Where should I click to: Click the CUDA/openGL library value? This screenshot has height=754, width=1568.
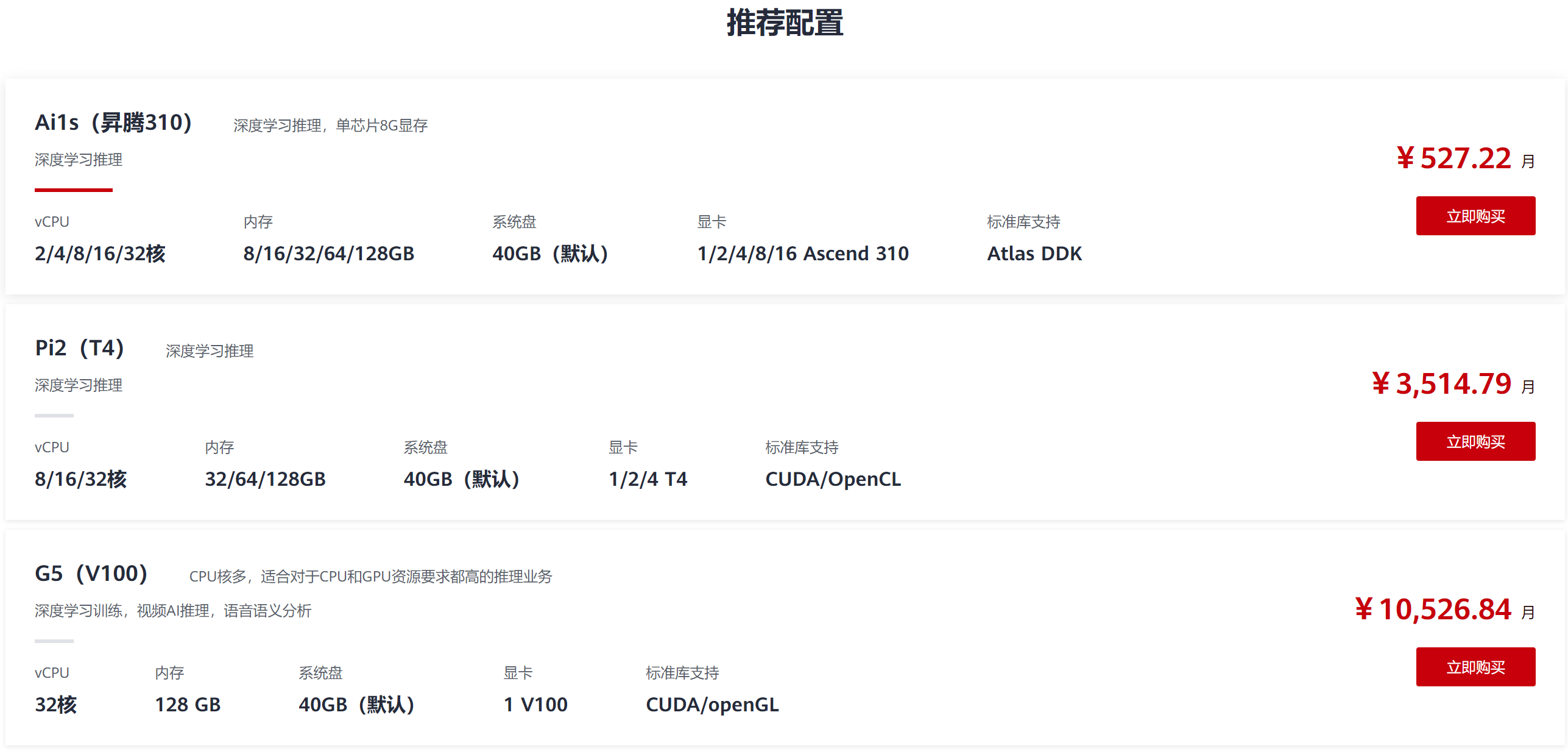click(712, 705)
